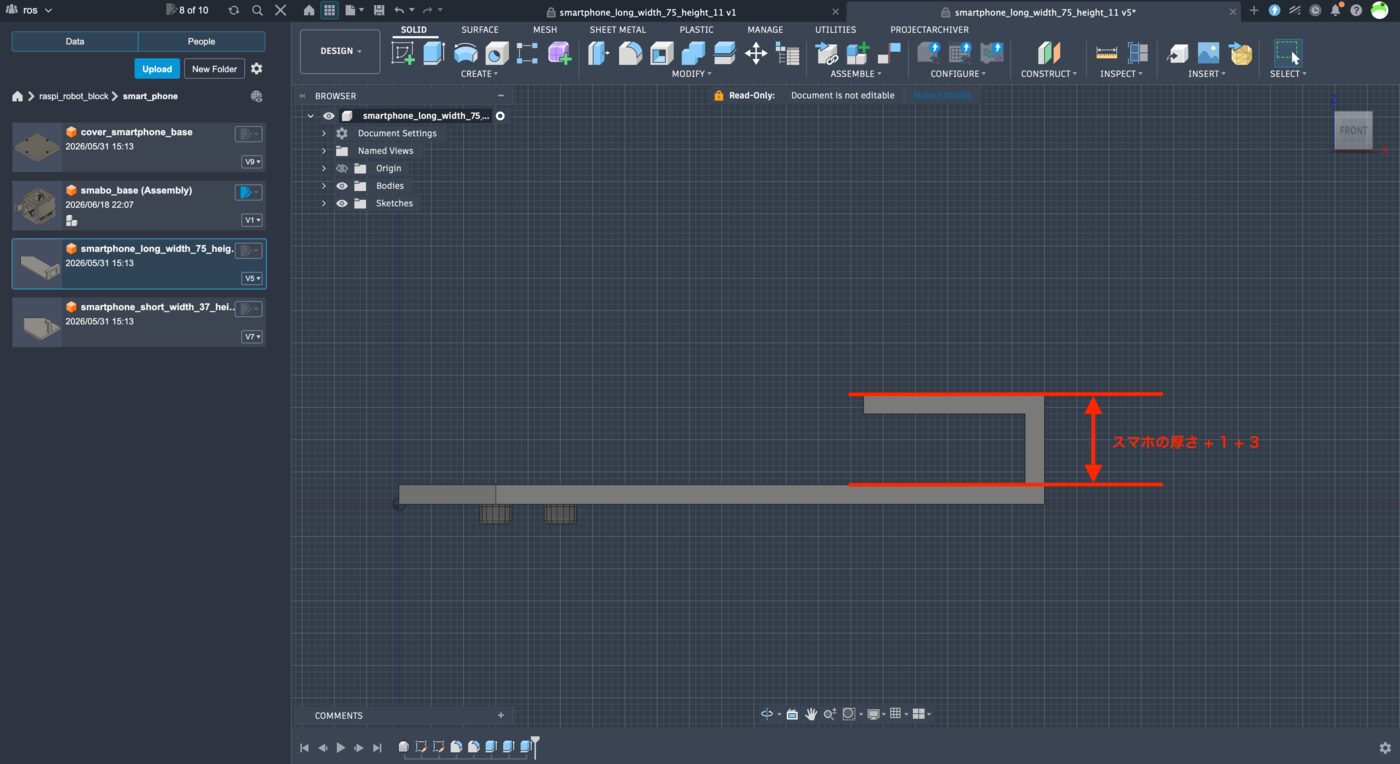Select the Extrude tool icon
The height and width of the screenshot is (764, 1400).
[433, 53]
